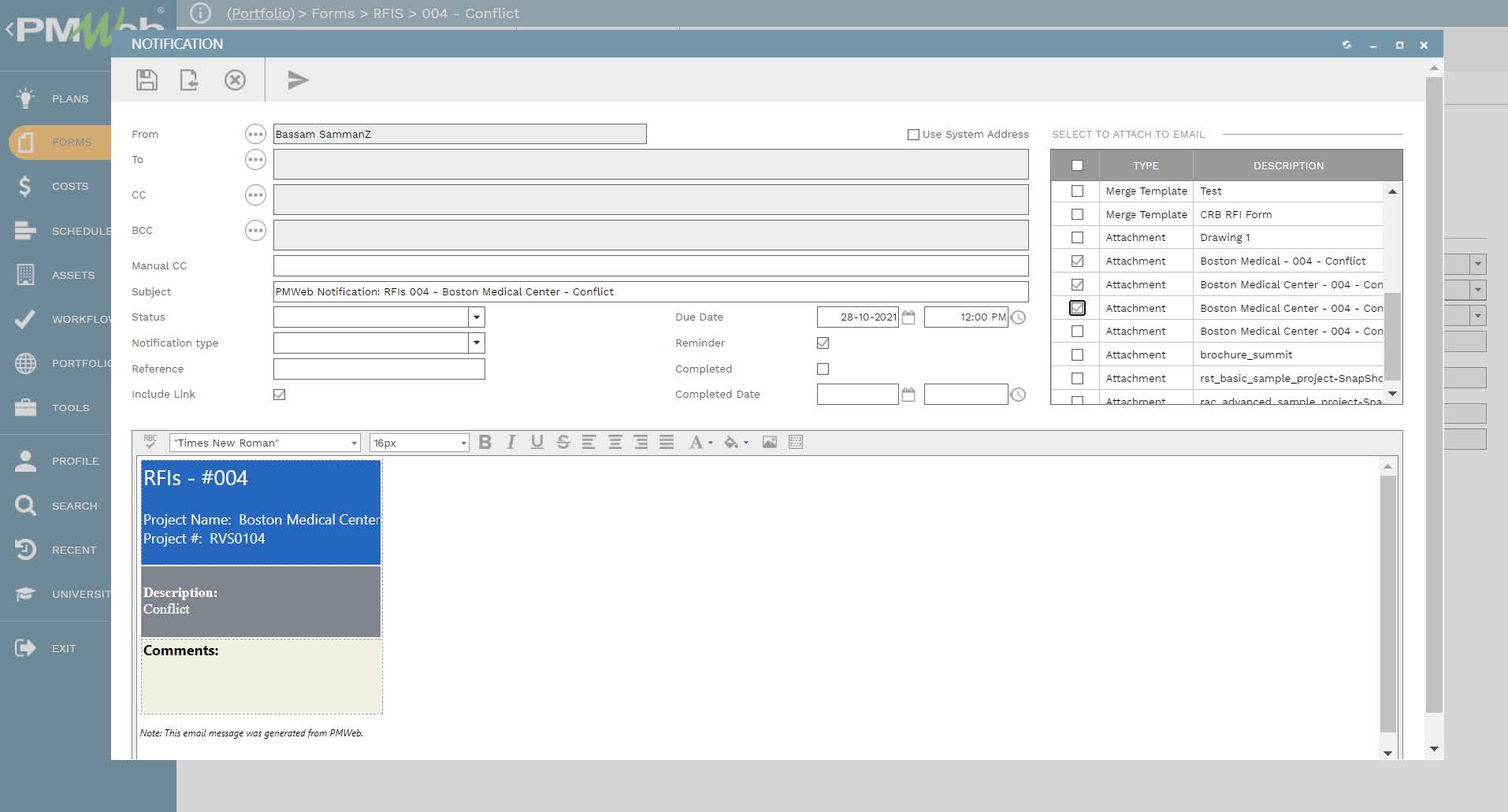Click the Manual CC input field
1508x812 pixels.
tap(651, 265)
